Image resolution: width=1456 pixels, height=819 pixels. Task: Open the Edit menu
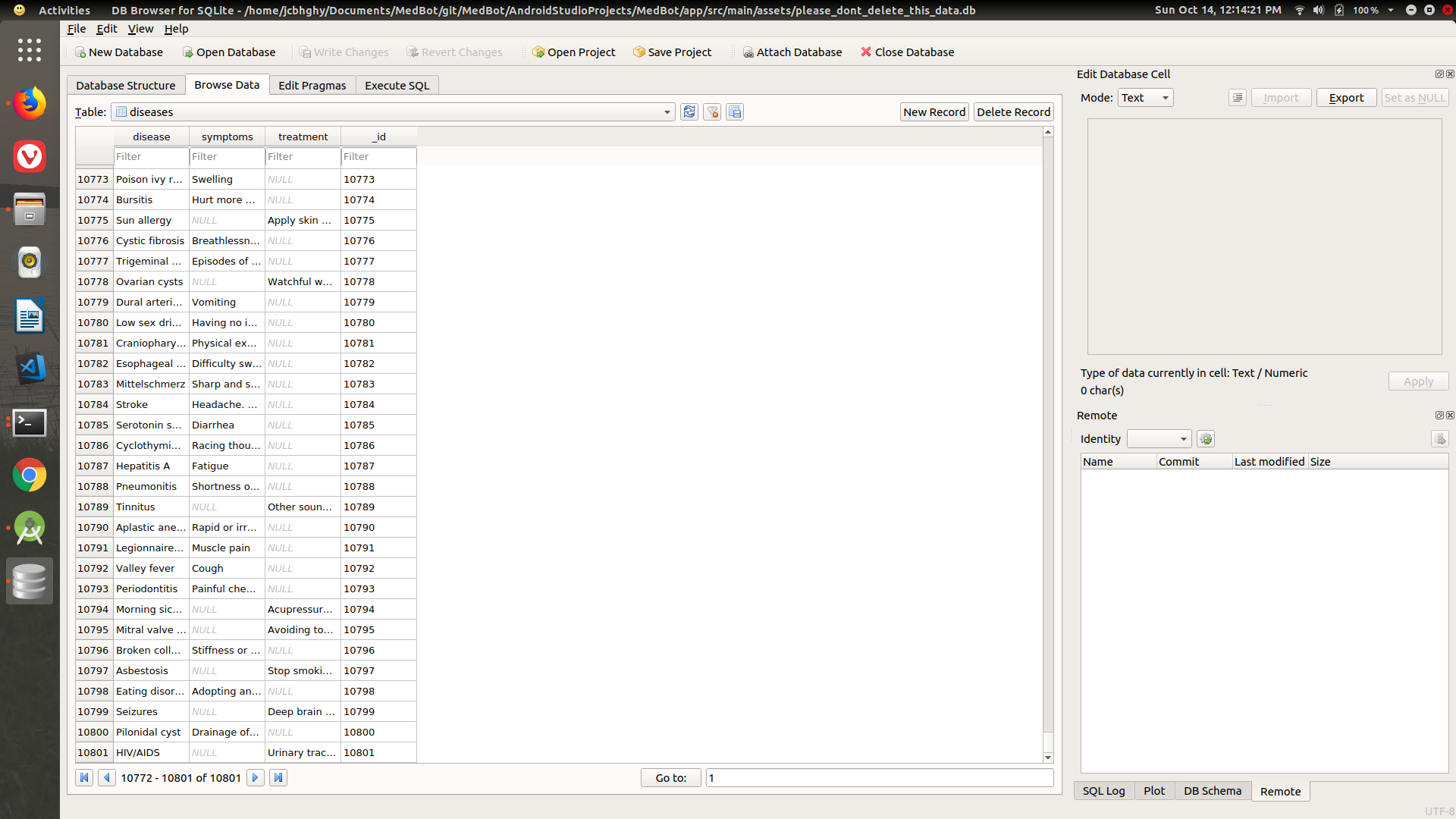point(106,29)
